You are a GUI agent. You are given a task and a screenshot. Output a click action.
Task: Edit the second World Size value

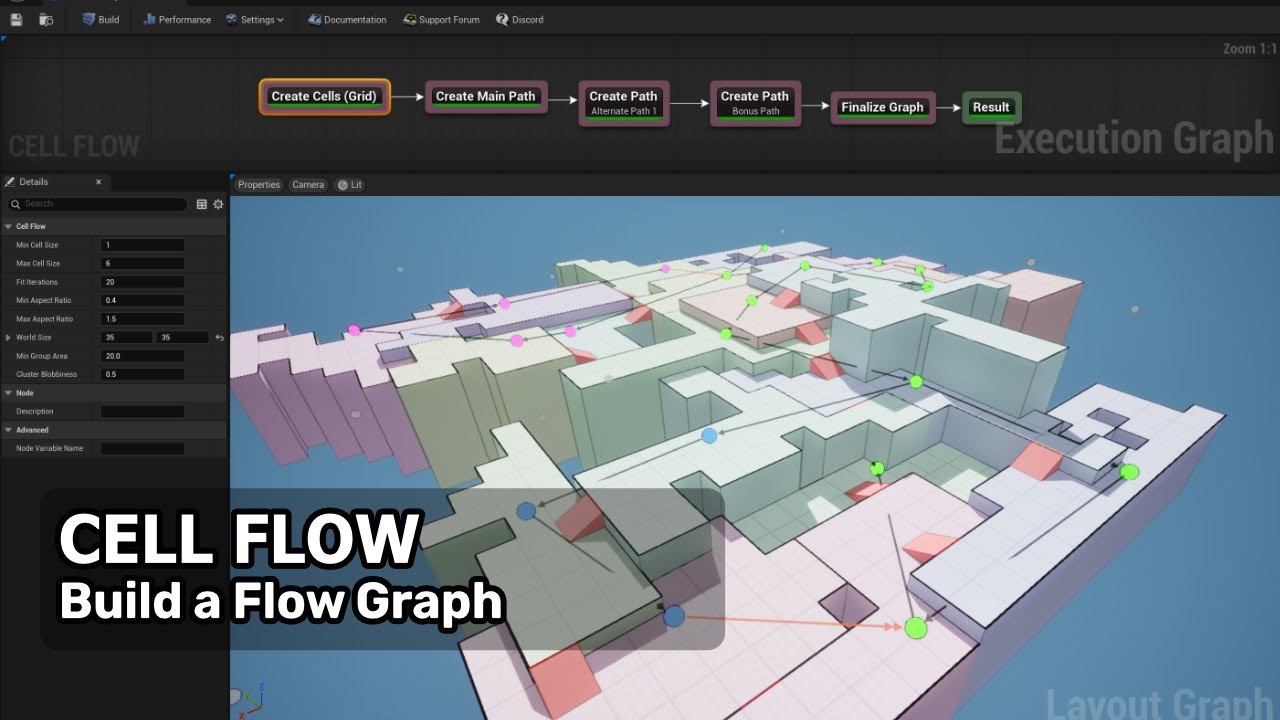(182, 338)
